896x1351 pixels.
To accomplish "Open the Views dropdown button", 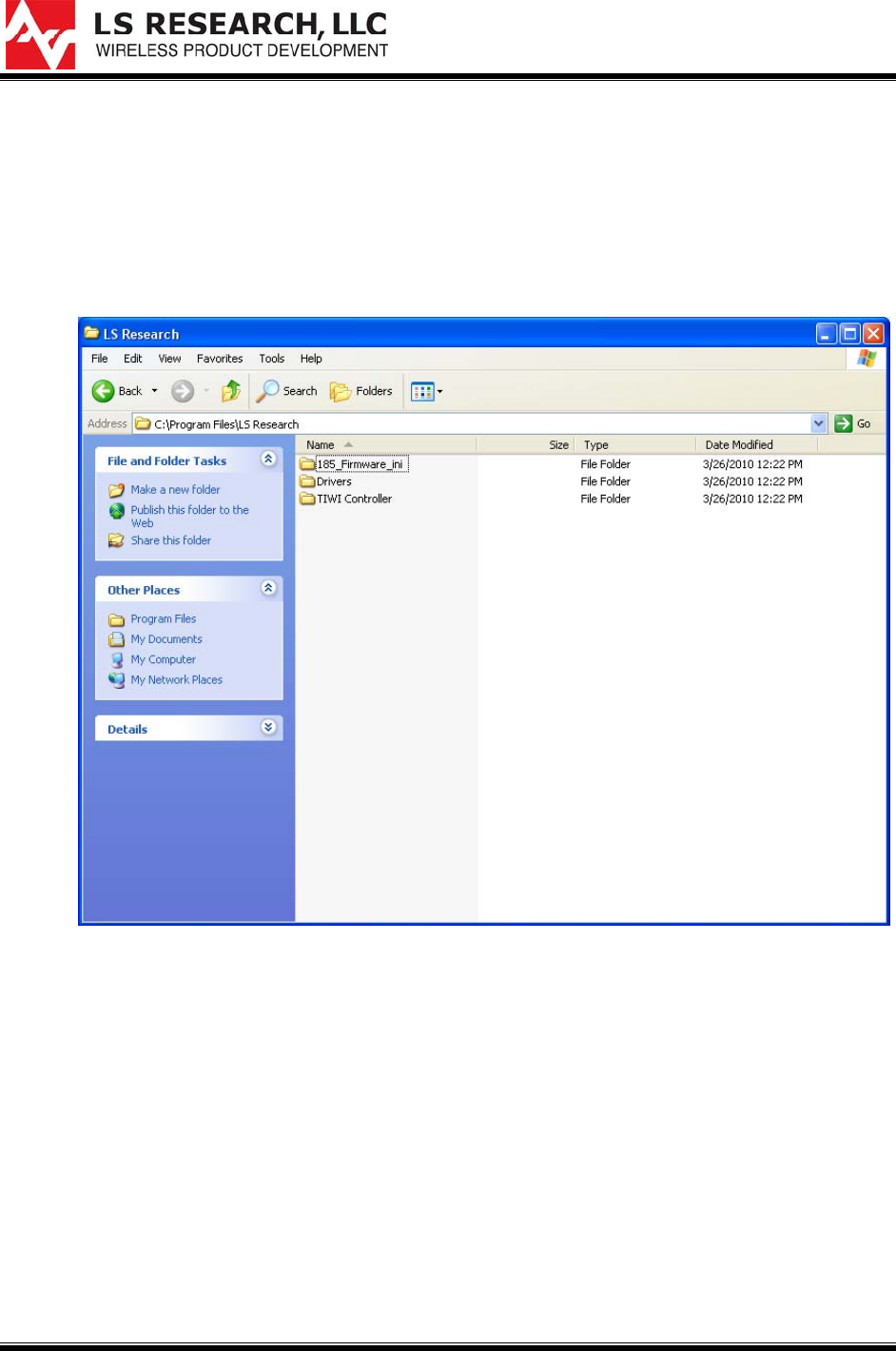I will 427,391.
